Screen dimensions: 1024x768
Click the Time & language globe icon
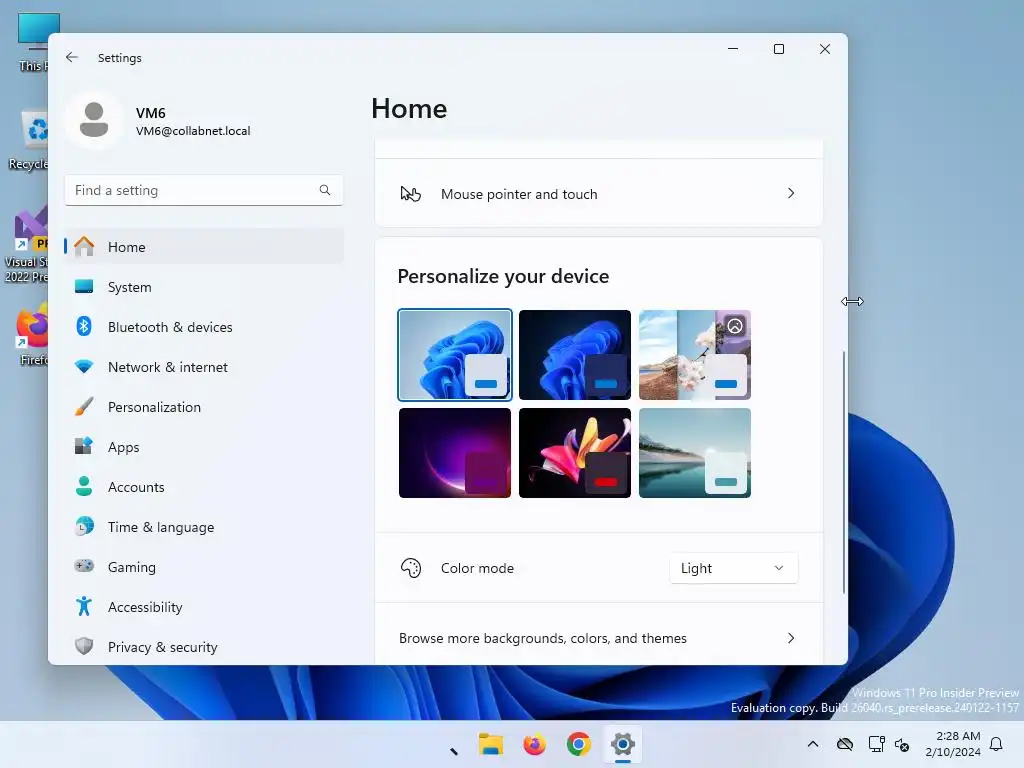tap(84, 526)
